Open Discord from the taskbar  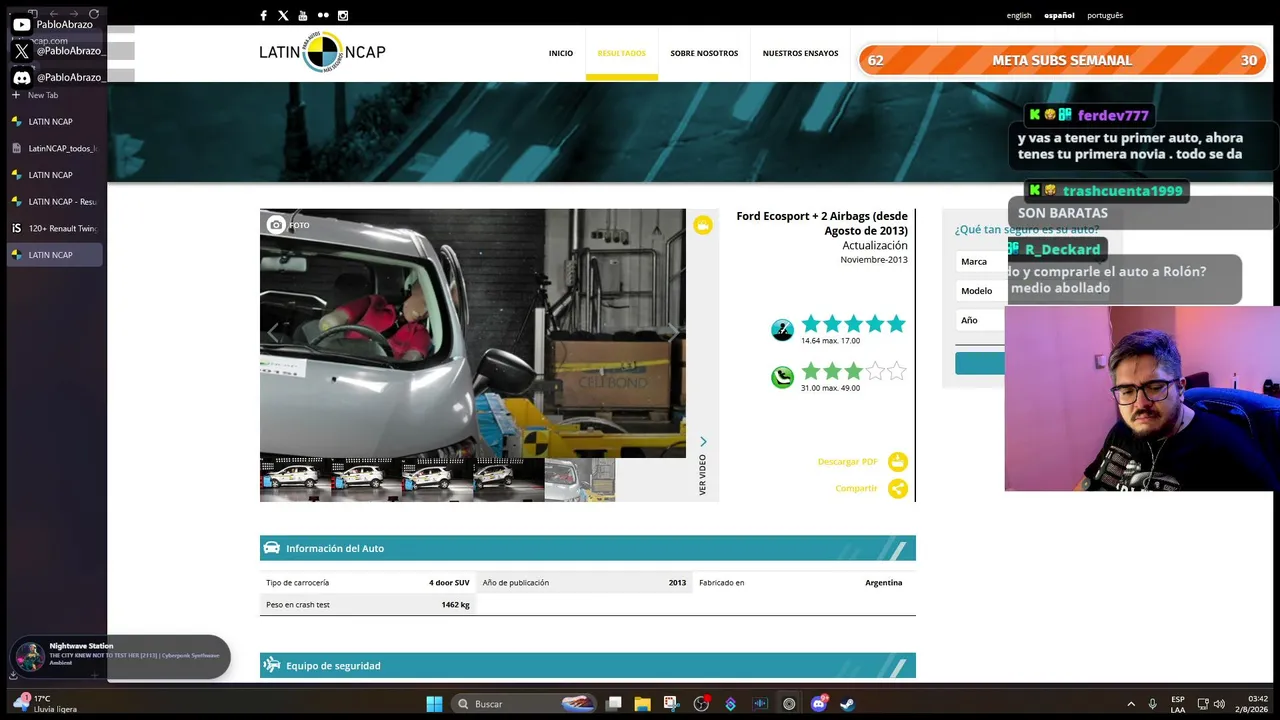[819, 704]
